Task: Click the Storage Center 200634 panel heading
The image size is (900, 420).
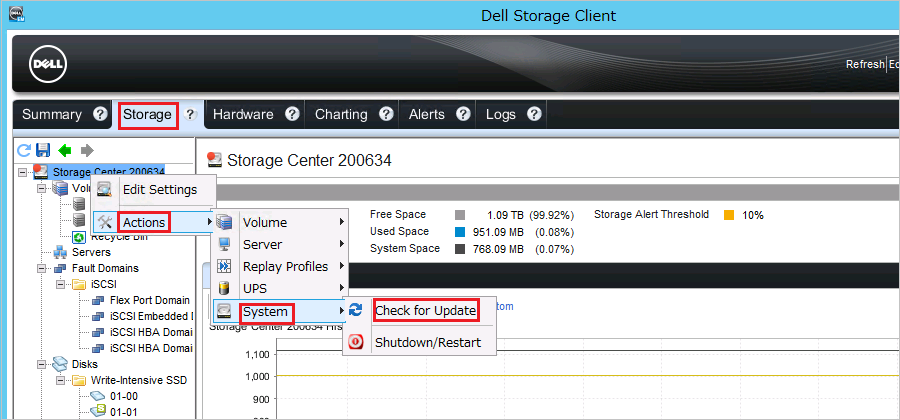Action: [309, 160]
